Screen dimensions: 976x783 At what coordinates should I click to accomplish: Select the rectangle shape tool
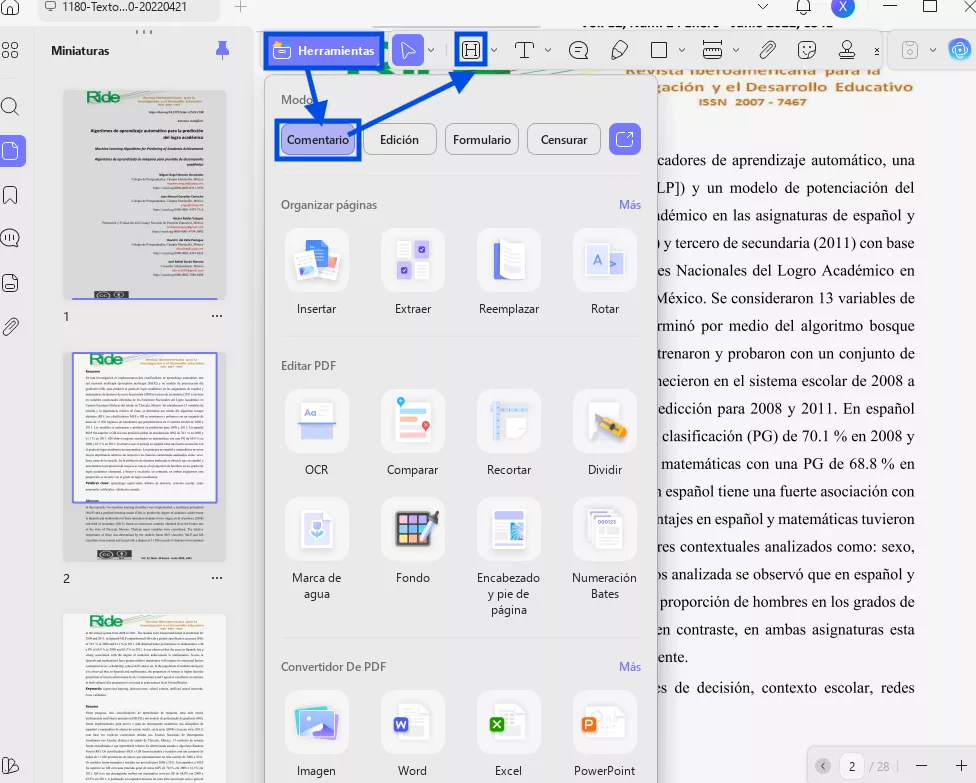click(x=659, y=50)
